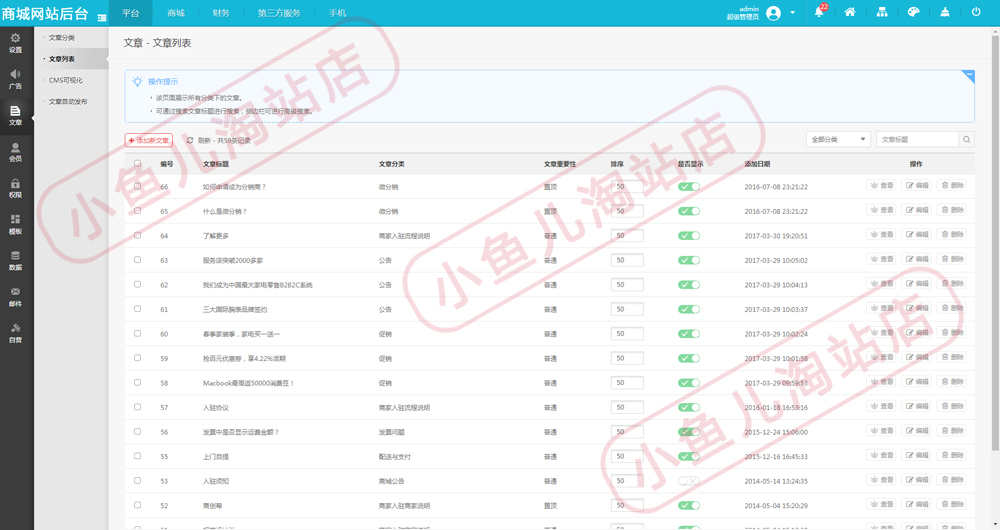
Task: Toggle display switch for article 66
Action: click(x=689, y=186)
